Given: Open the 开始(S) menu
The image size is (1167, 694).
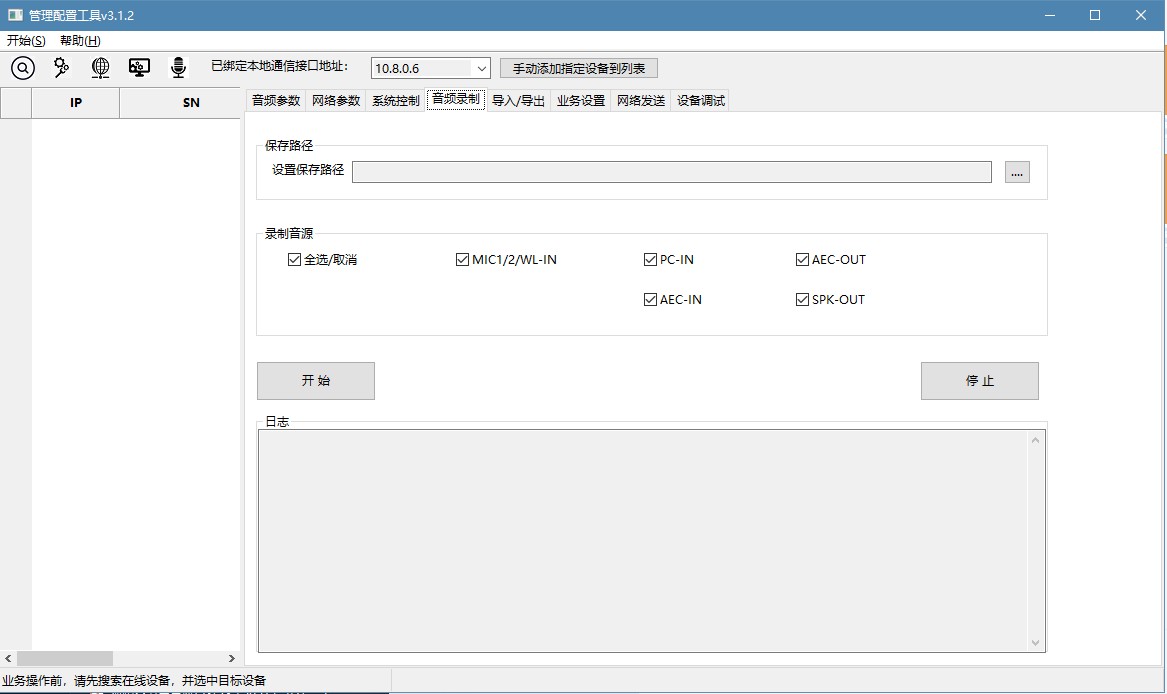Looking at the screenshot, I should click(x=25, y=40).
